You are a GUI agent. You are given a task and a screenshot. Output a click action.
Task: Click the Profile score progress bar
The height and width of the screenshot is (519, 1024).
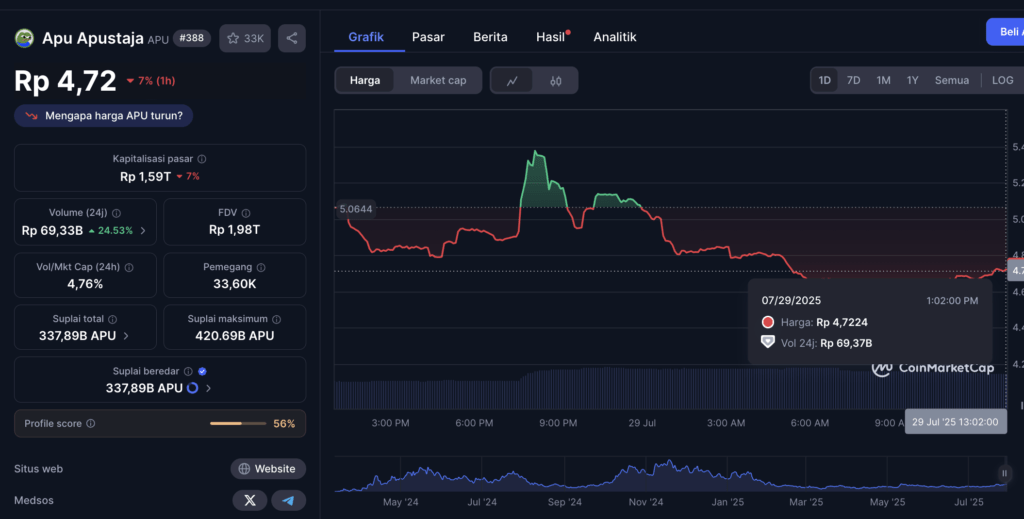point(238,424)
